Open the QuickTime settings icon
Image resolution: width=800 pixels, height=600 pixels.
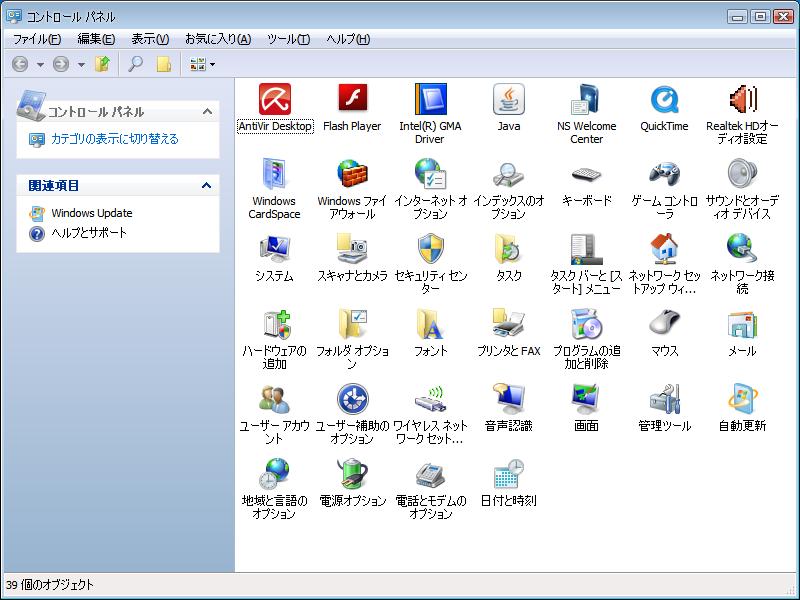point(664,99)
